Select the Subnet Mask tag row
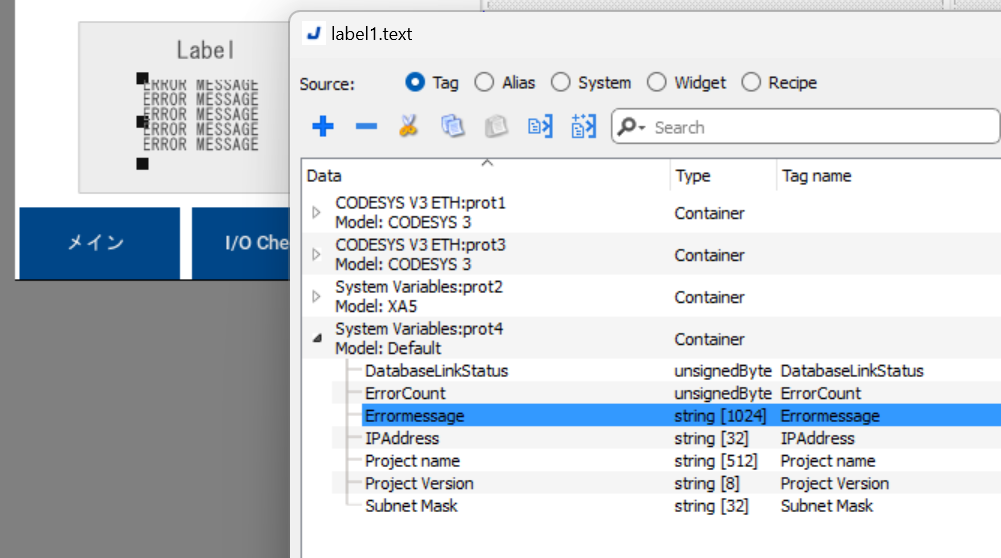1001x558 pixels. pyautogui.click(x=666, y=506)
